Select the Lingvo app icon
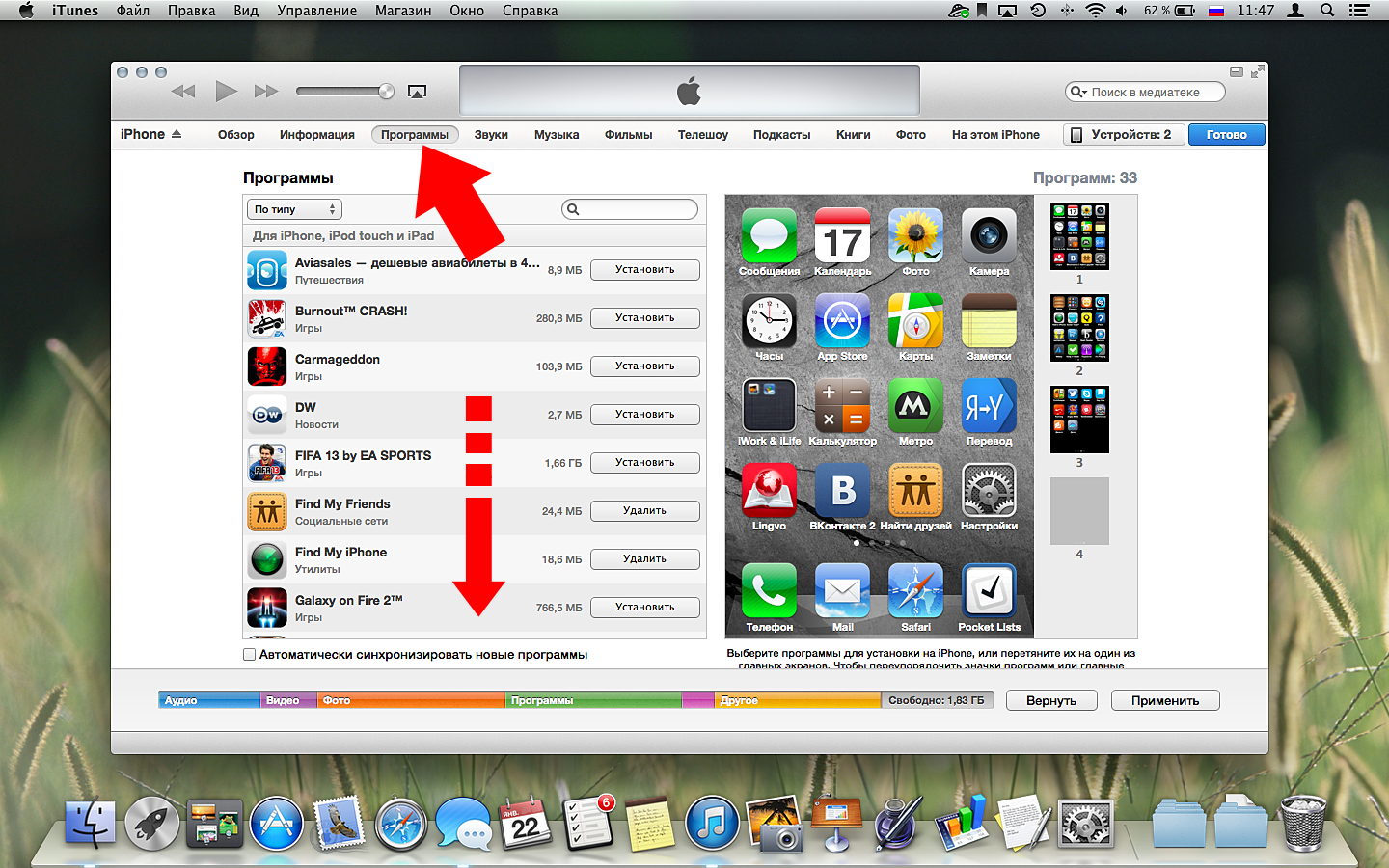Viewport: 1389px width, 868px height. click(769, 490)
